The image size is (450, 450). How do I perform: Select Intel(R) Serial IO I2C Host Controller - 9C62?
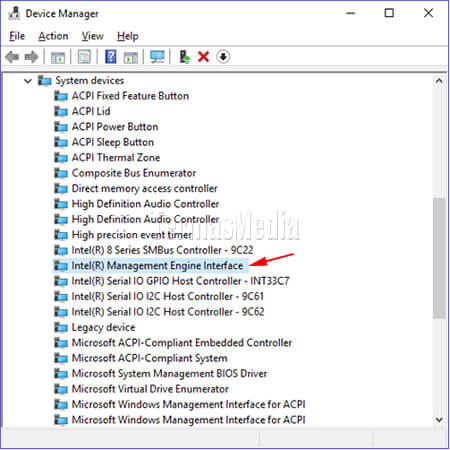tap(168, 312)
